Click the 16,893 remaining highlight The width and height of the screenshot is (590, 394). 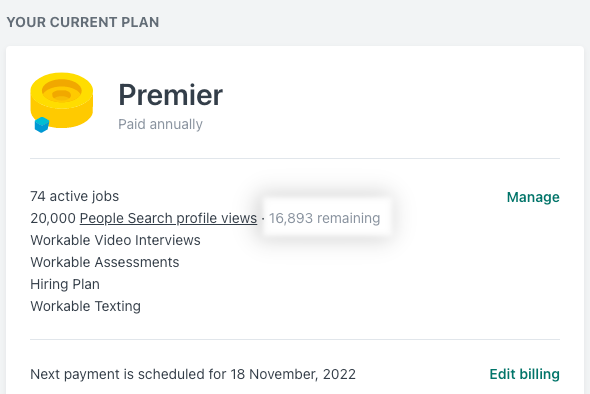point(325,218)
